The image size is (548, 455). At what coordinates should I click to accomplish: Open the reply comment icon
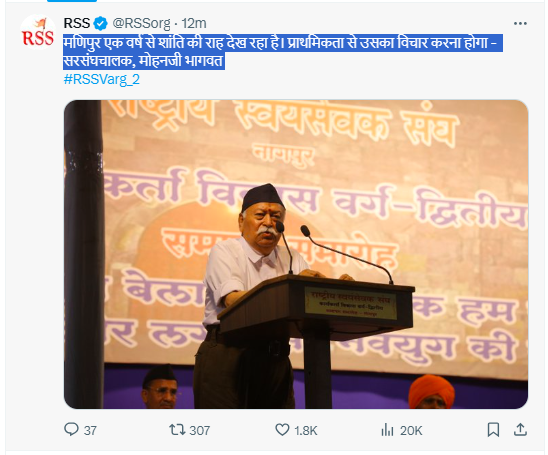point(71,429)
